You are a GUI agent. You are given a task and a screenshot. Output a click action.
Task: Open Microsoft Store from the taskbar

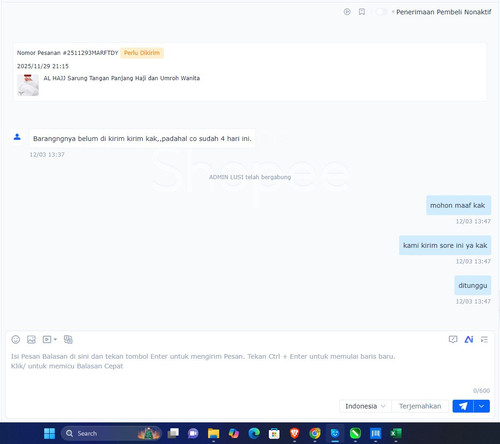pyautogui.click(x=274, y=433)
